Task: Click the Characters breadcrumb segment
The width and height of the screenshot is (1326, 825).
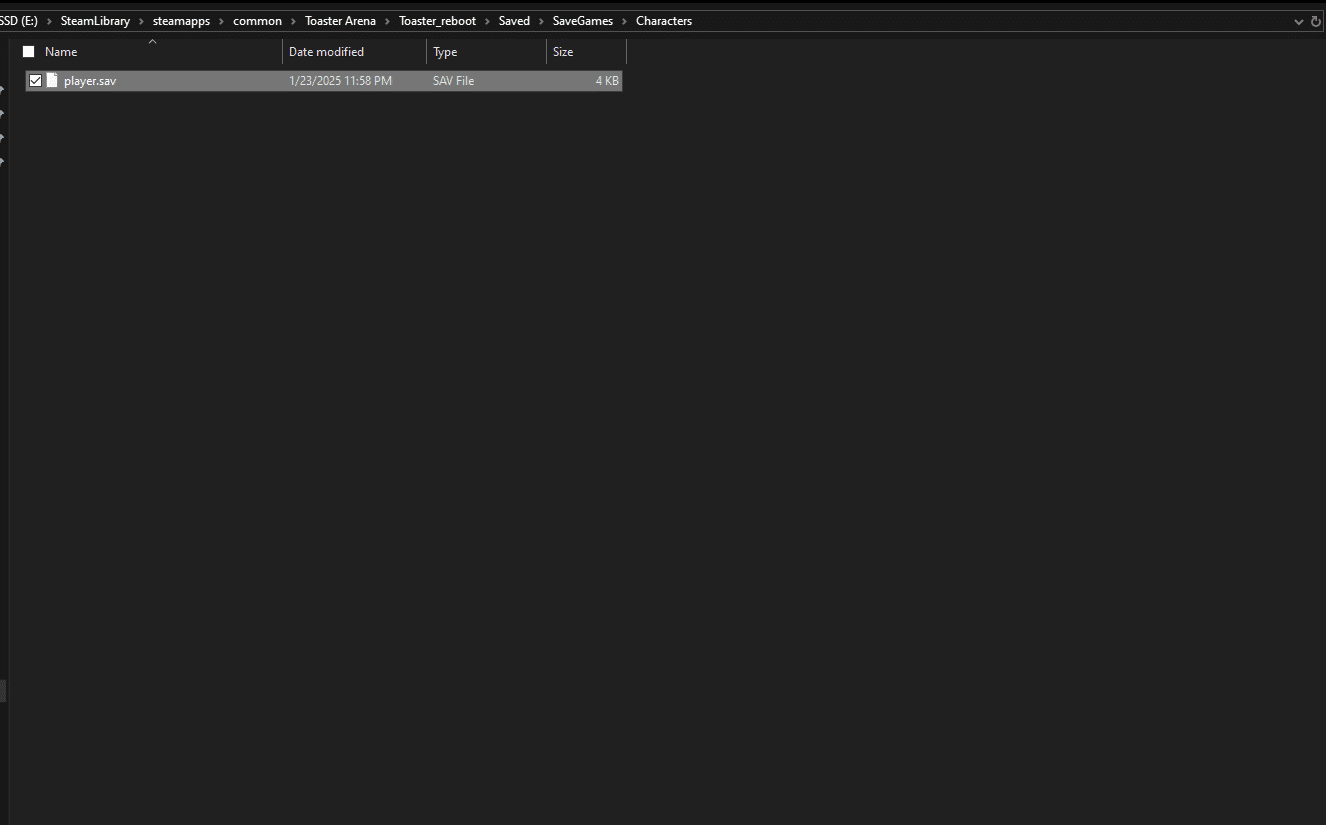Action: point(664,21)
